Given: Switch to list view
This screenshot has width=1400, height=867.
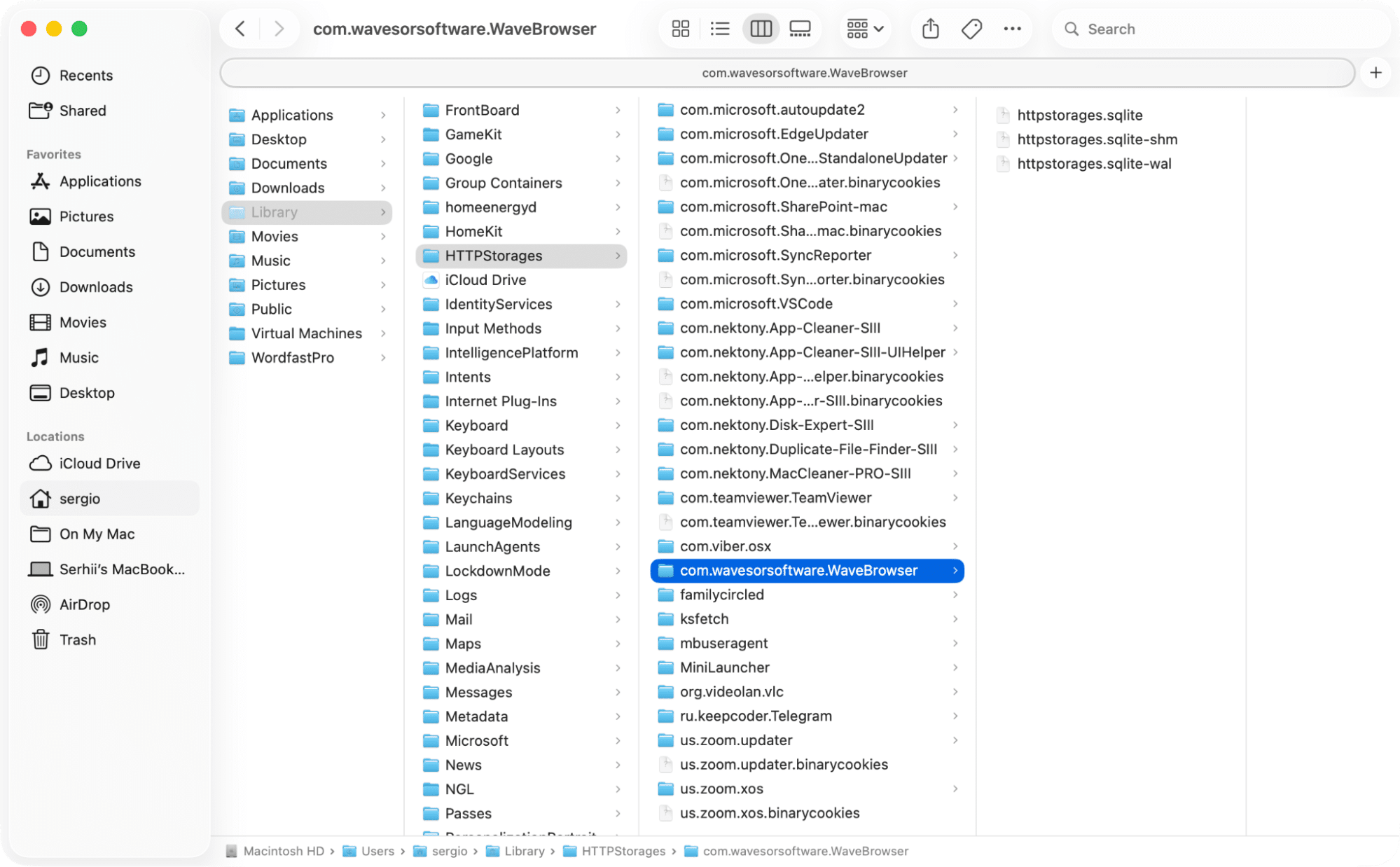Looking at the screenshot, I should [719, 29].
